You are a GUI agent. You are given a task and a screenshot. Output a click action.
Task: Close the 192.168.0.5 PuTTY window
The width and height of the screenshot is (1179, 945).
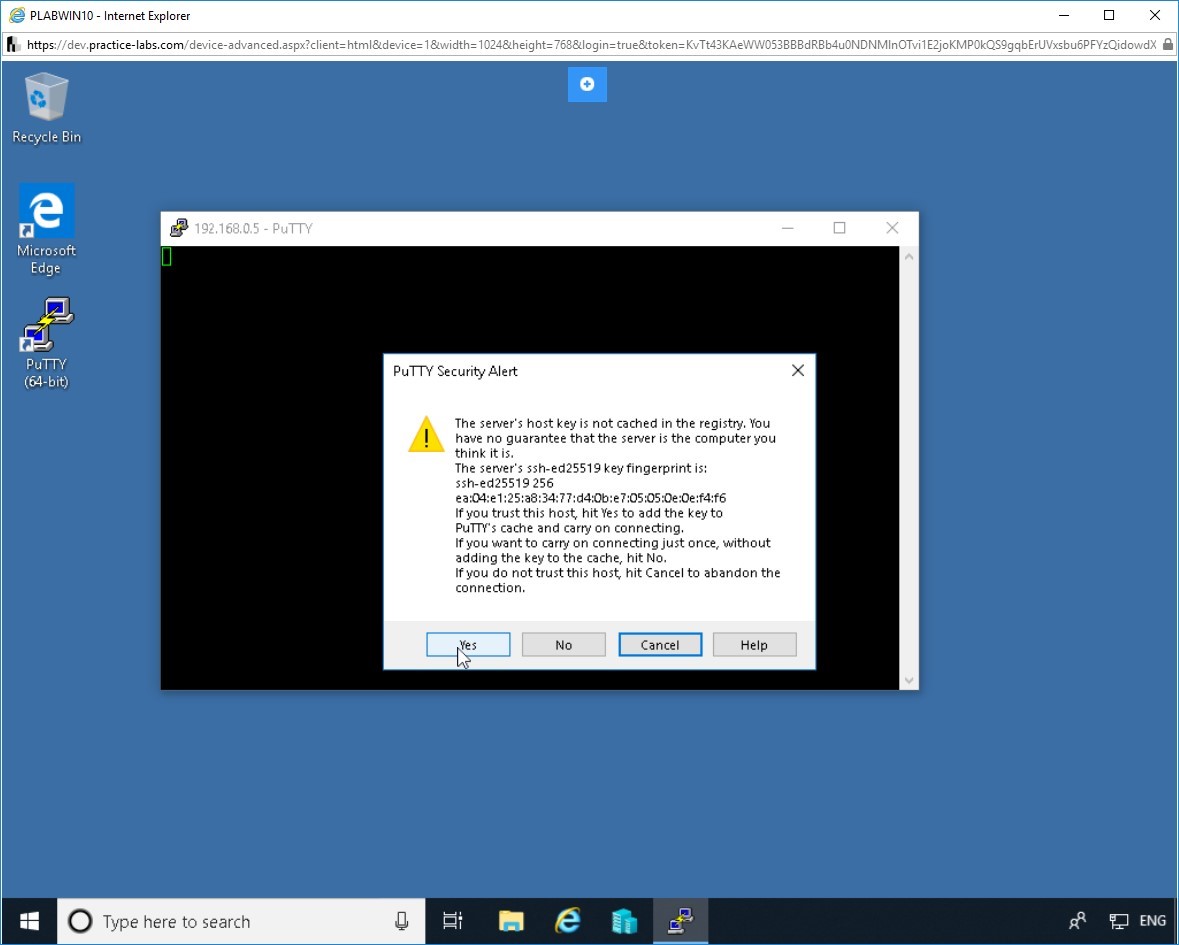[x=892, y=228]
